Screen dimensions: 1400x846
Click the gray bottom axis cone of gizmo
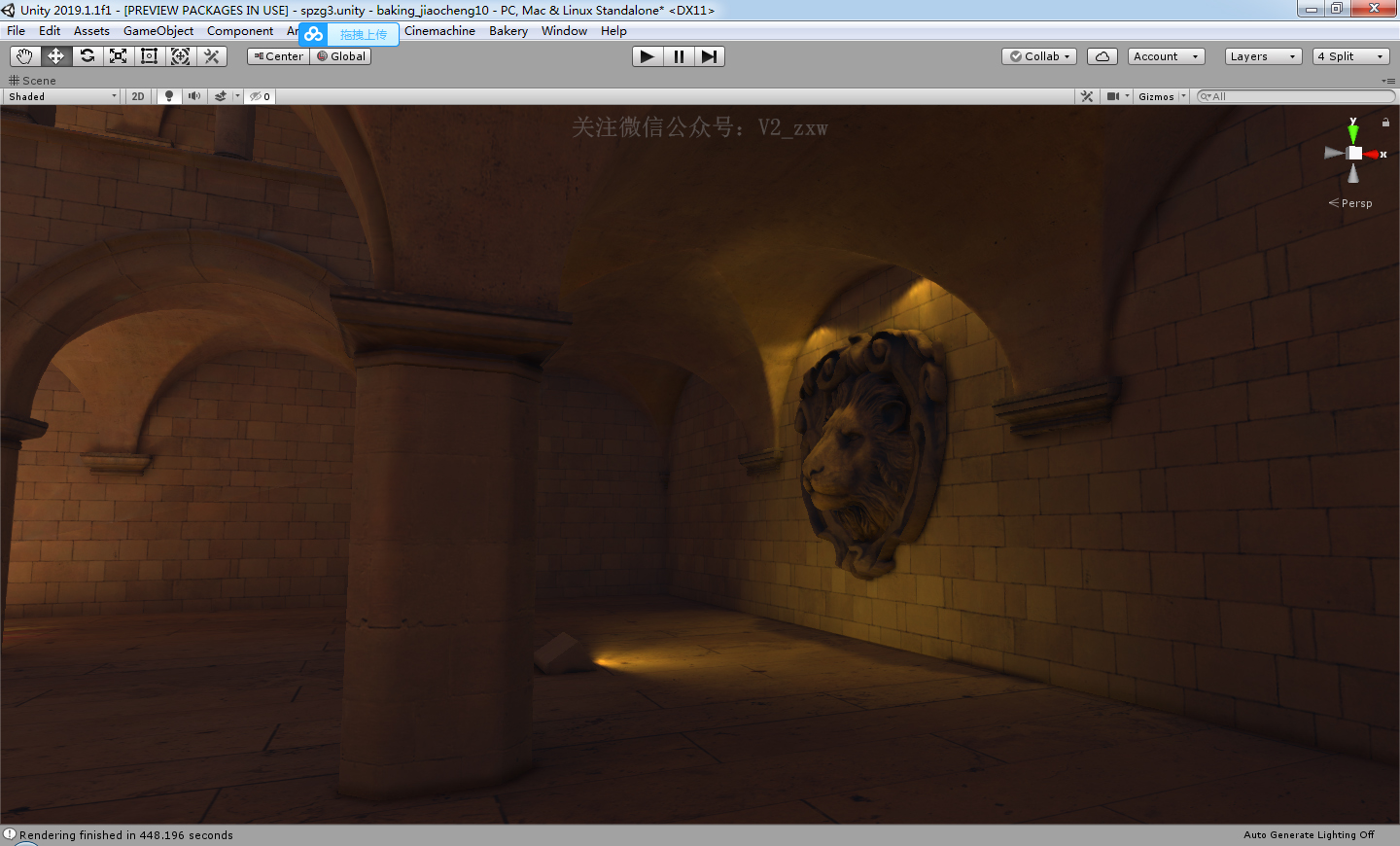(1353, 173)
